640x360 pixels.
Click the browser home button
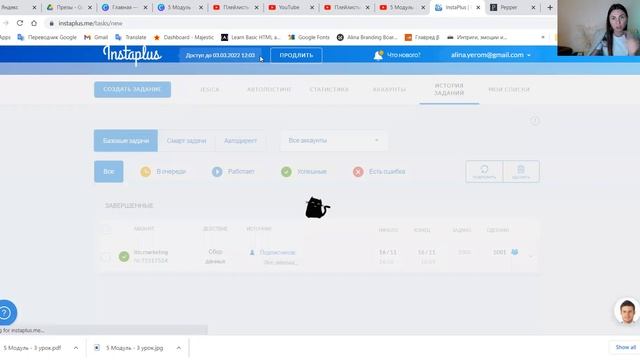pyautogui.click(x=34, y=23)
